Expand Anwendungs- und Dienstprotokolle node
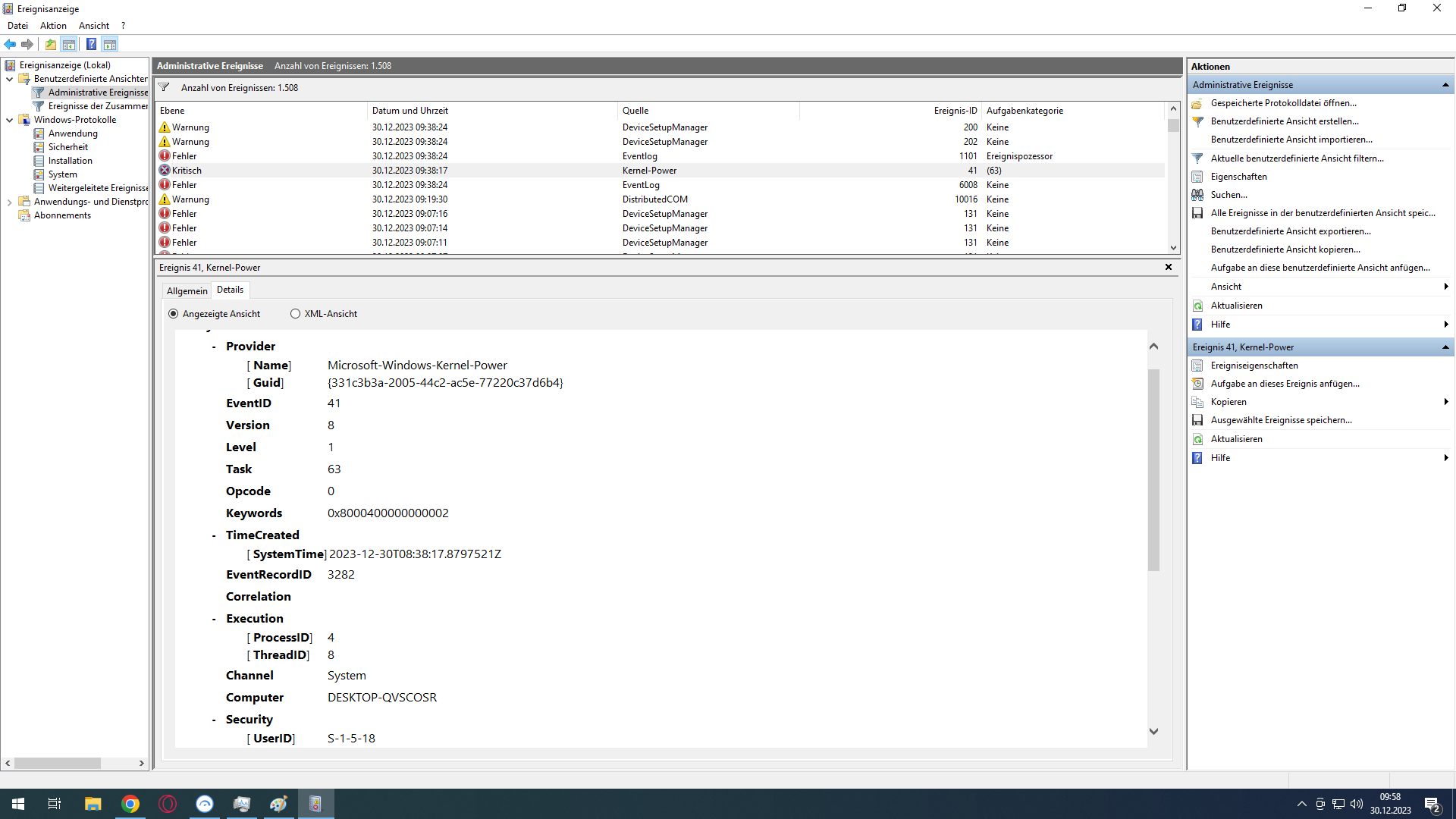1456x819 pixels. (9, 202)
